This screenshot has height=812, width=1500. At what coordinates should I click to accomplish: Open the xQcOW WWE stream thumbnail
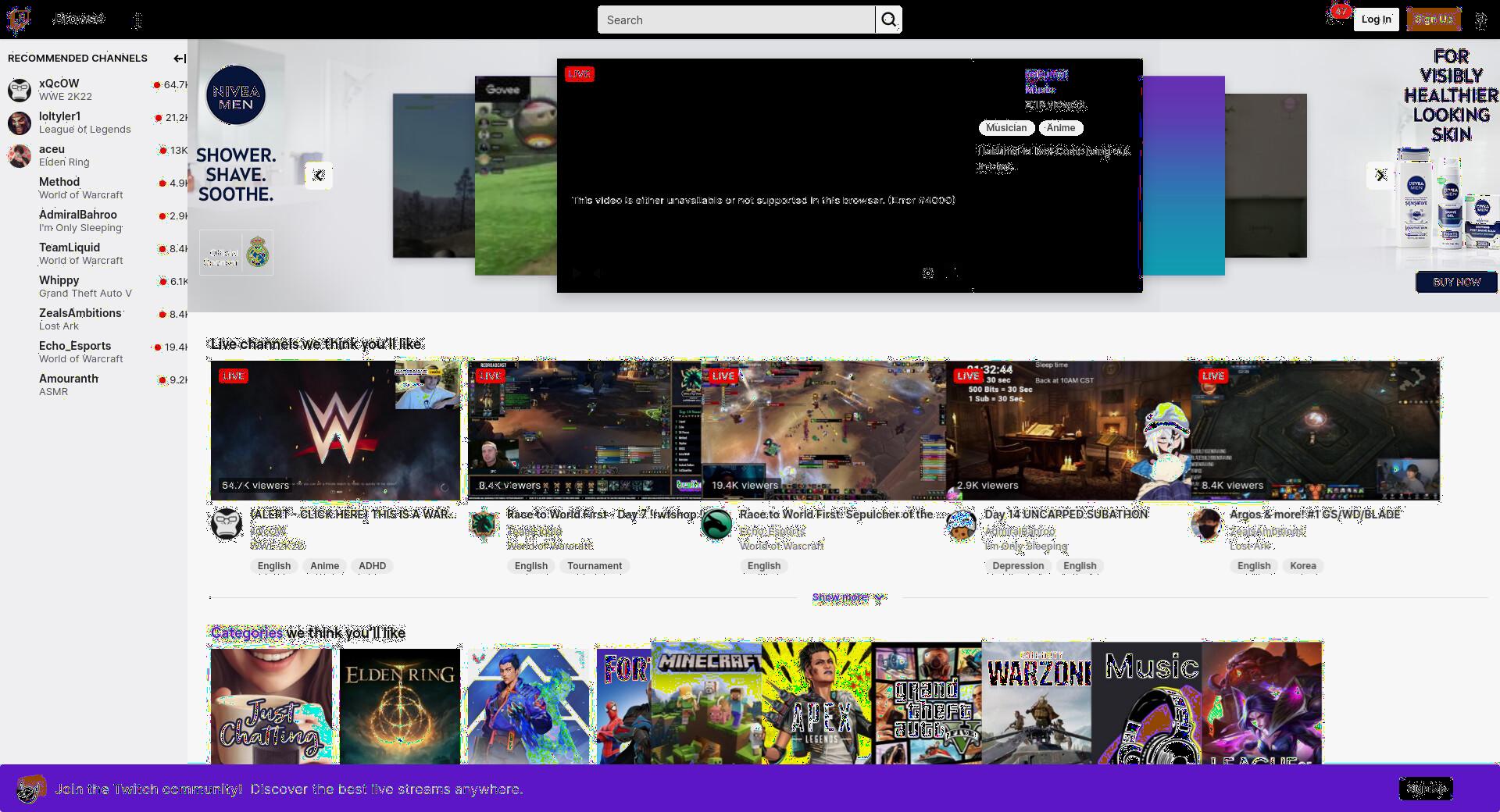click(x=335, y=430)
